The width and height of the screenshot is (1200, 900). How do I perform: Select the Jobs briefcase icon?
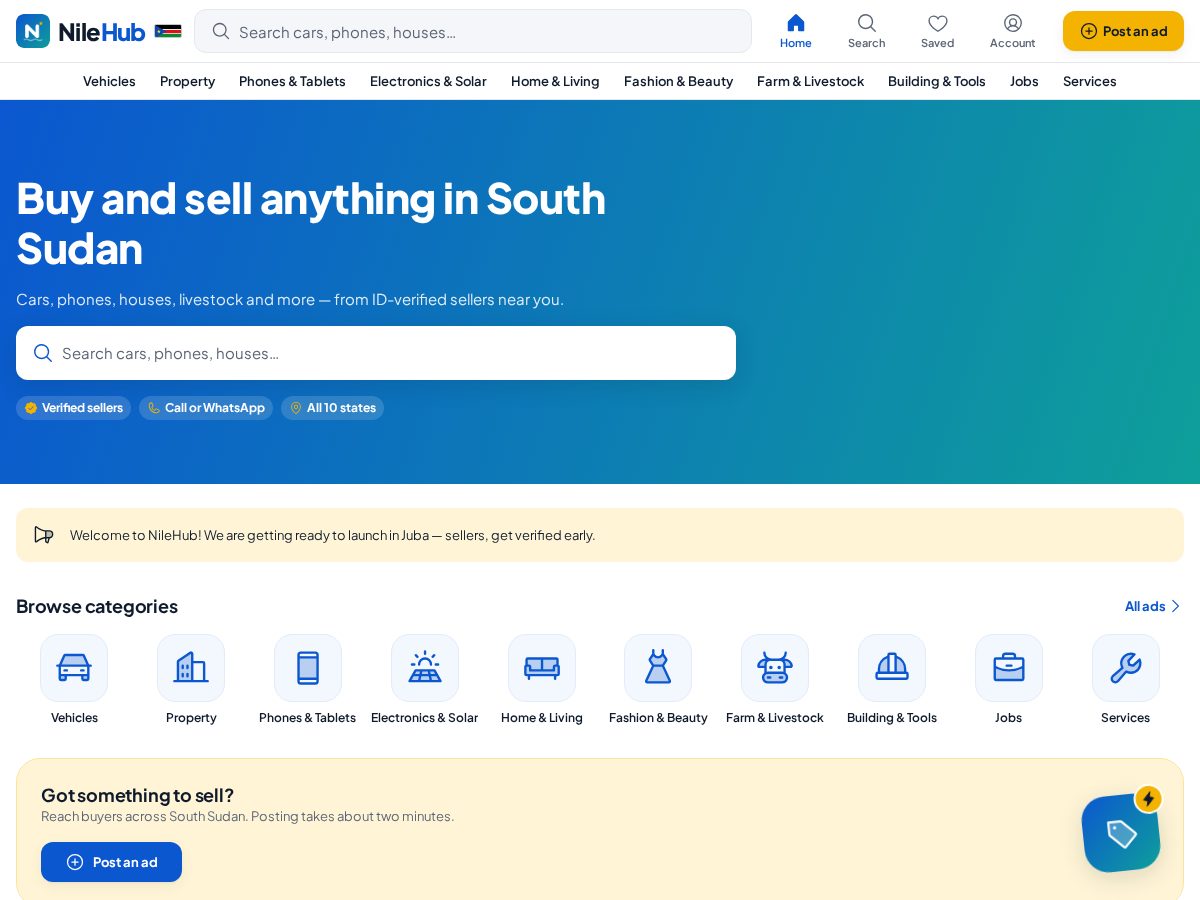[x=1009, y=668]
